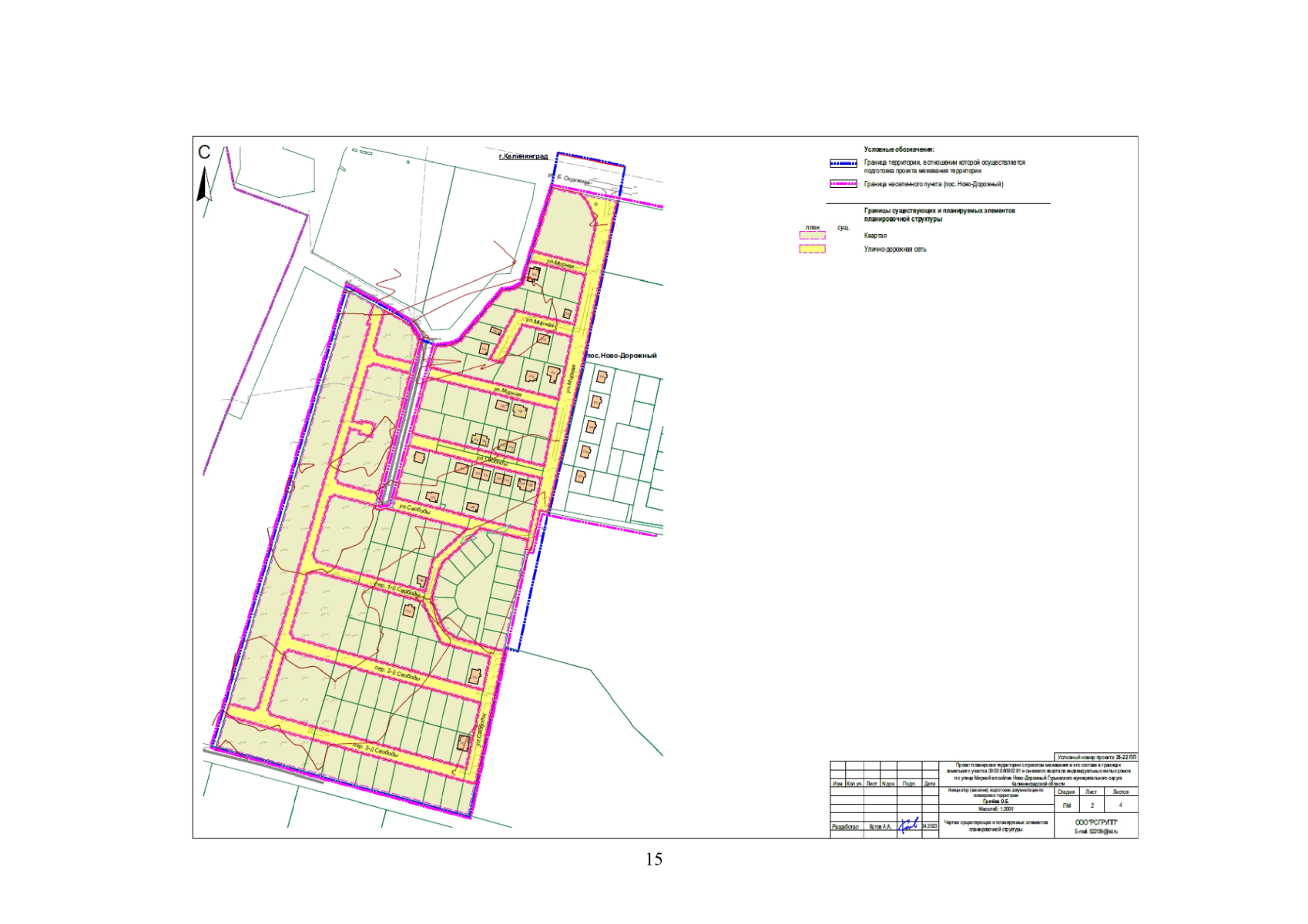Viewport: 1308px width, 924px height.
Task: Click the blue territory boundary legend symbol
Action: pyautogui.click(x=843, y=163)
